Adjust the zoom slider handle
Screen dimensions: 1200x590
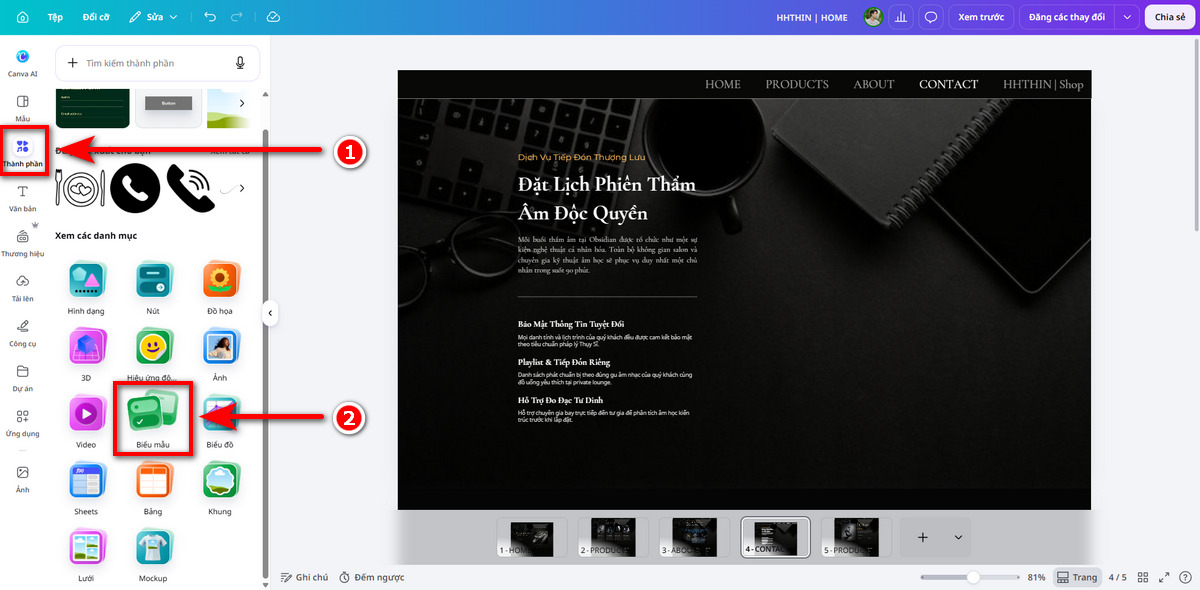973,577
